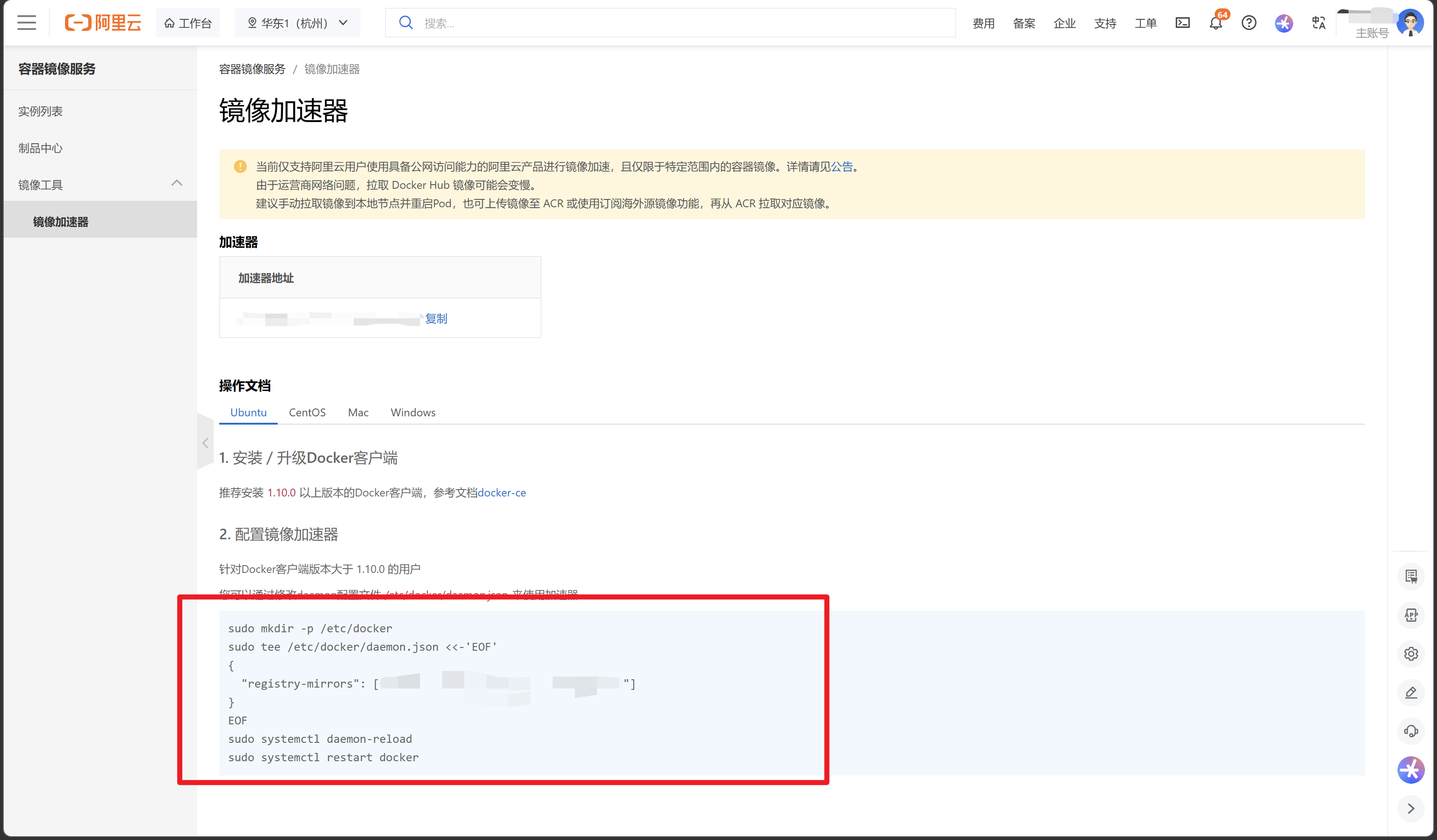Open the notification bell with badge

click(x=1215, y=23)
